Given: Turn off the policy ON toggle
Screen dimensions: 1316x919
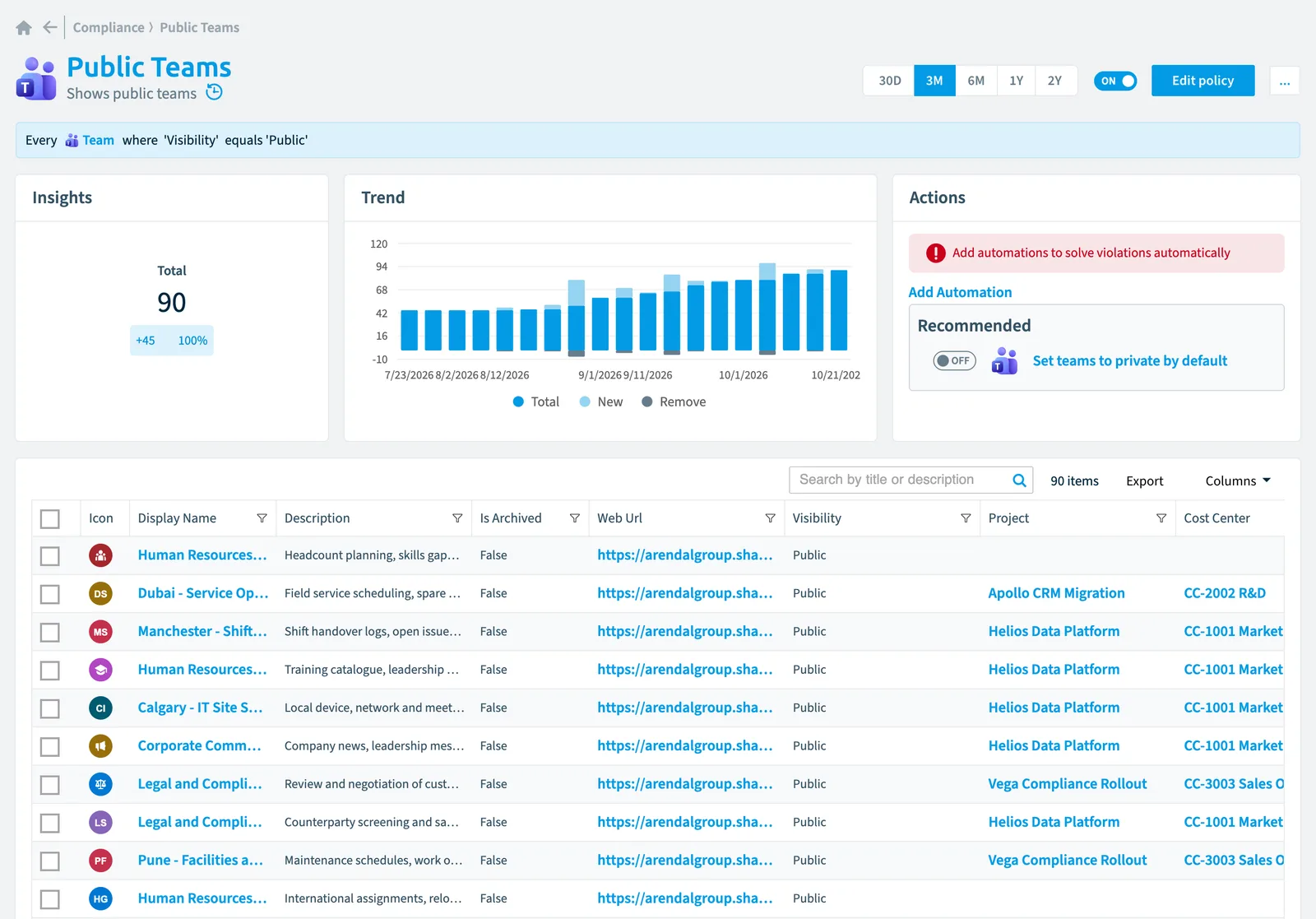Looking at the screenshot, I should (1115, 81).
